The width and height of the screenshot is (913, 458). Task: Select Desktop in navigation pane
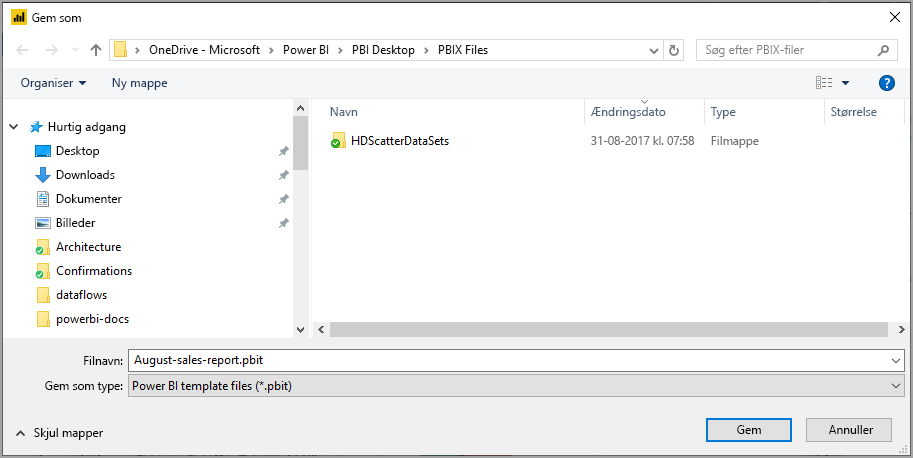77,151
